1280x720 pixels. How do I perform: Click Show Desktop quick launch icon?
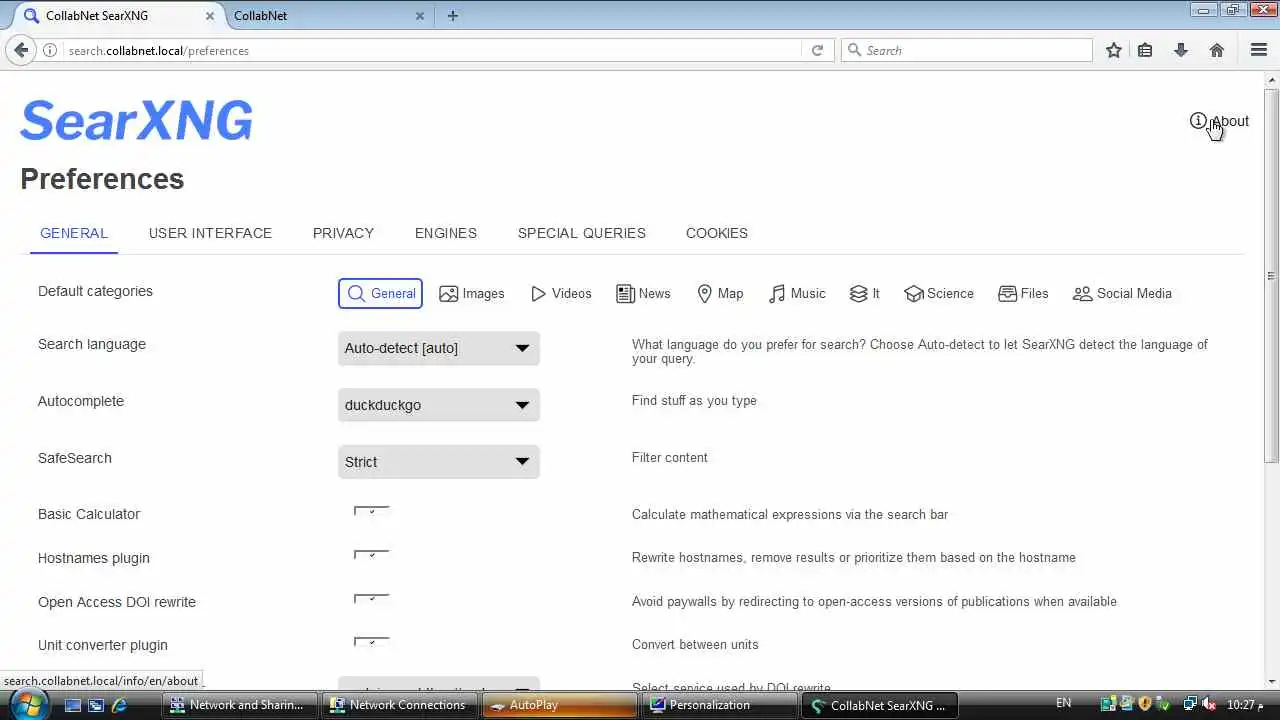click(x=73, y=705)
